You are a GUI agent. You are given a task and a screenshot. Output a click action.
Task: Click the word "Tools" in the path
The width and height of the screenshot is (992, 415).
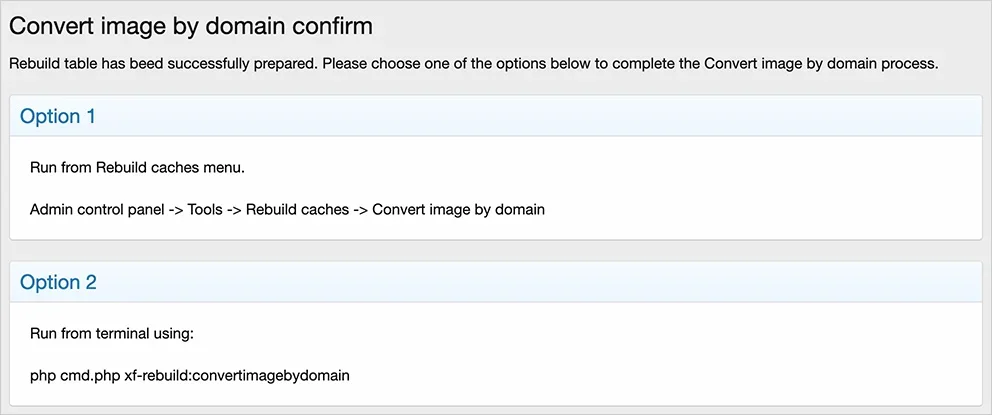click(x=205, y=209)
